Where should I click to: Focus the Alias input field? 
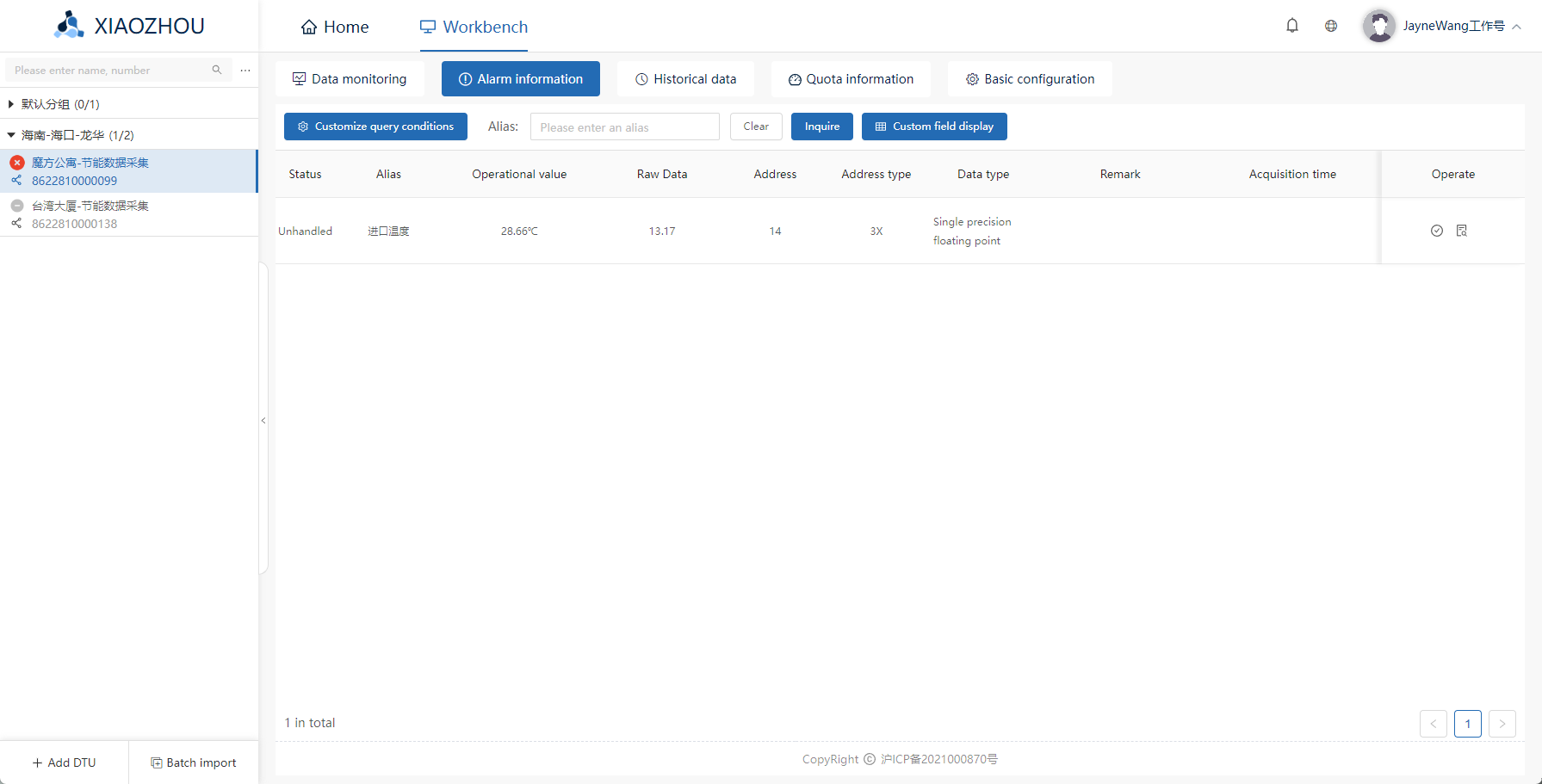coord(625,127)
